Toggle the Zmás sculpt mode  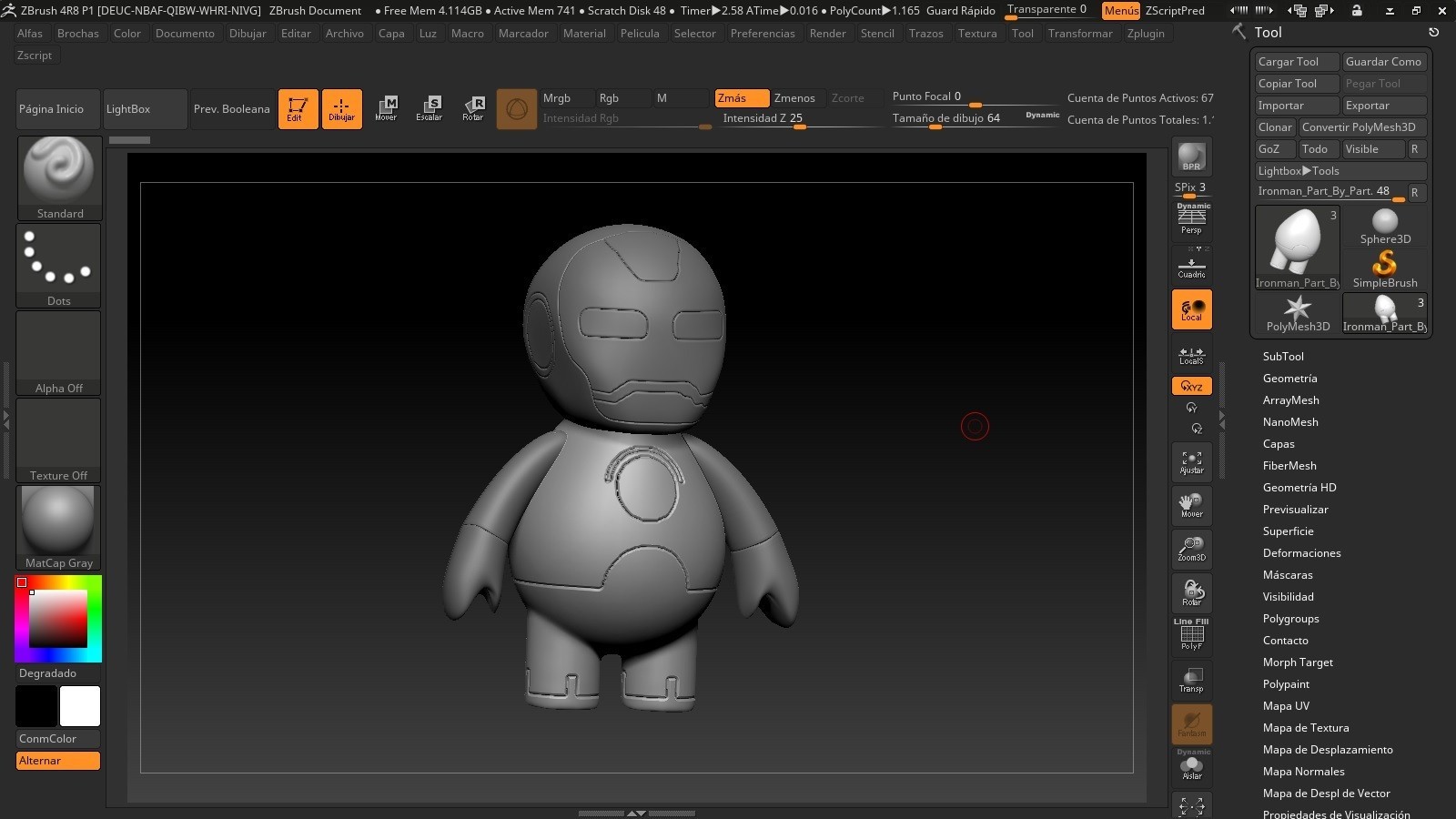tap(742, 98)
